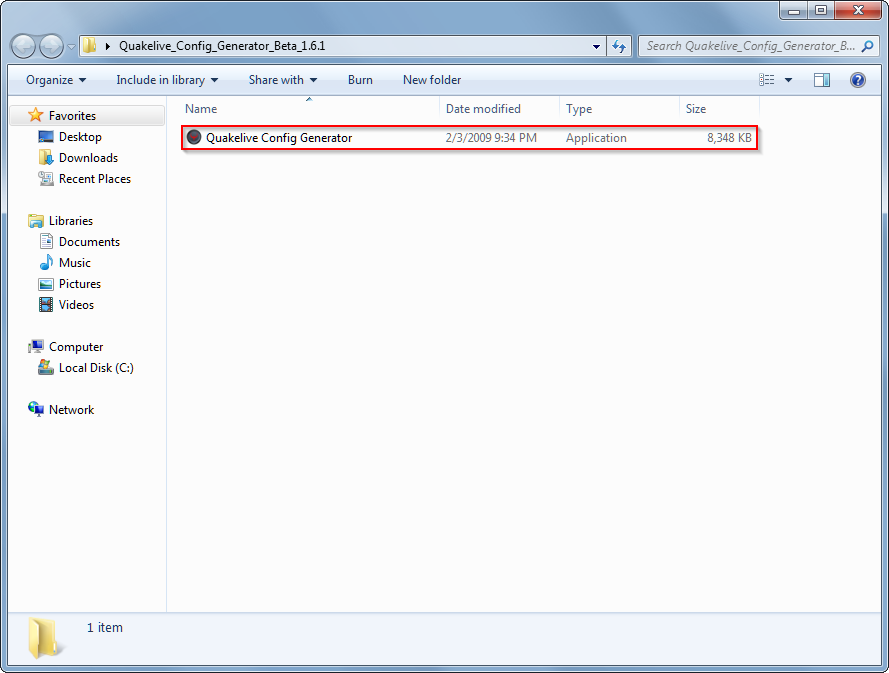Click the Back navigation arrow button
889x673 pixels.
[24, 46]
